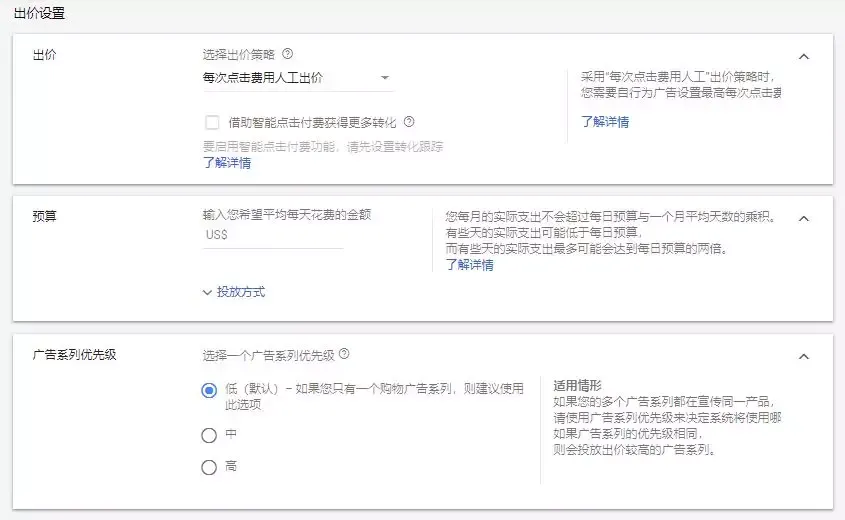Open help for 选择一个广告系列优先级
This screenshot has height=520, width=845.
[344, 354]
